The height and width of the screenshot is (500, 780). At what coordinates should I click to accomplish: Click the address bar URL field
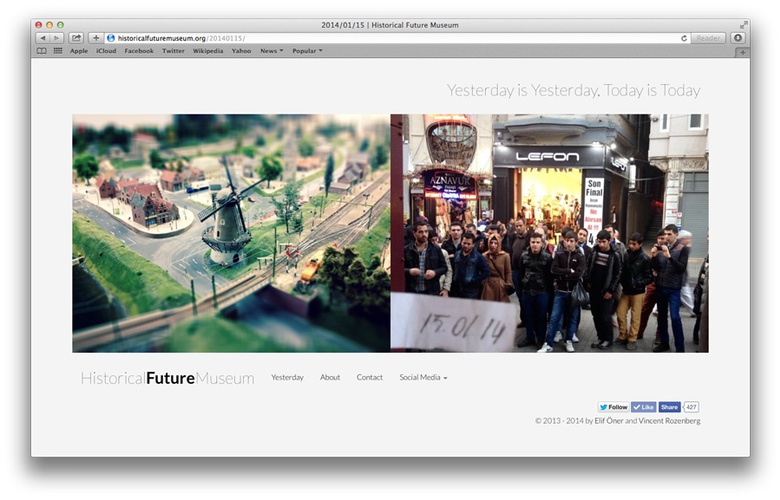(x=400, y=38)
